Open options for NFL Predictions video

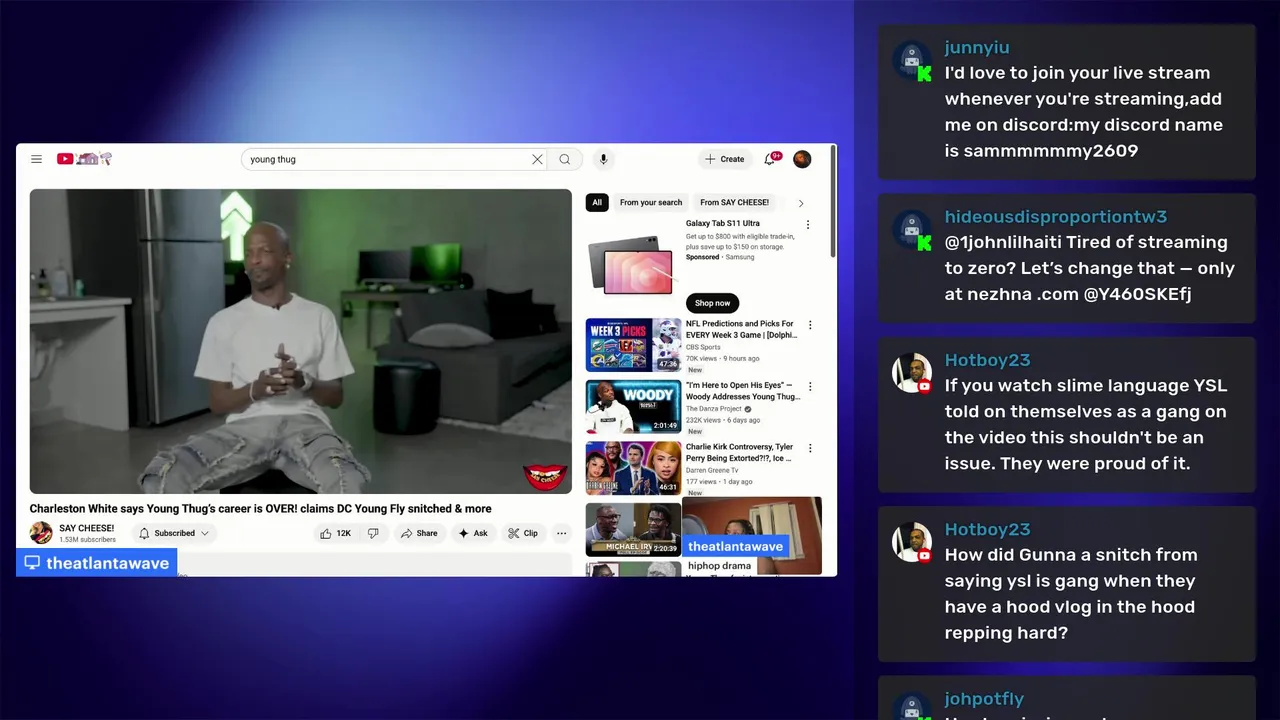pos(810,325)
